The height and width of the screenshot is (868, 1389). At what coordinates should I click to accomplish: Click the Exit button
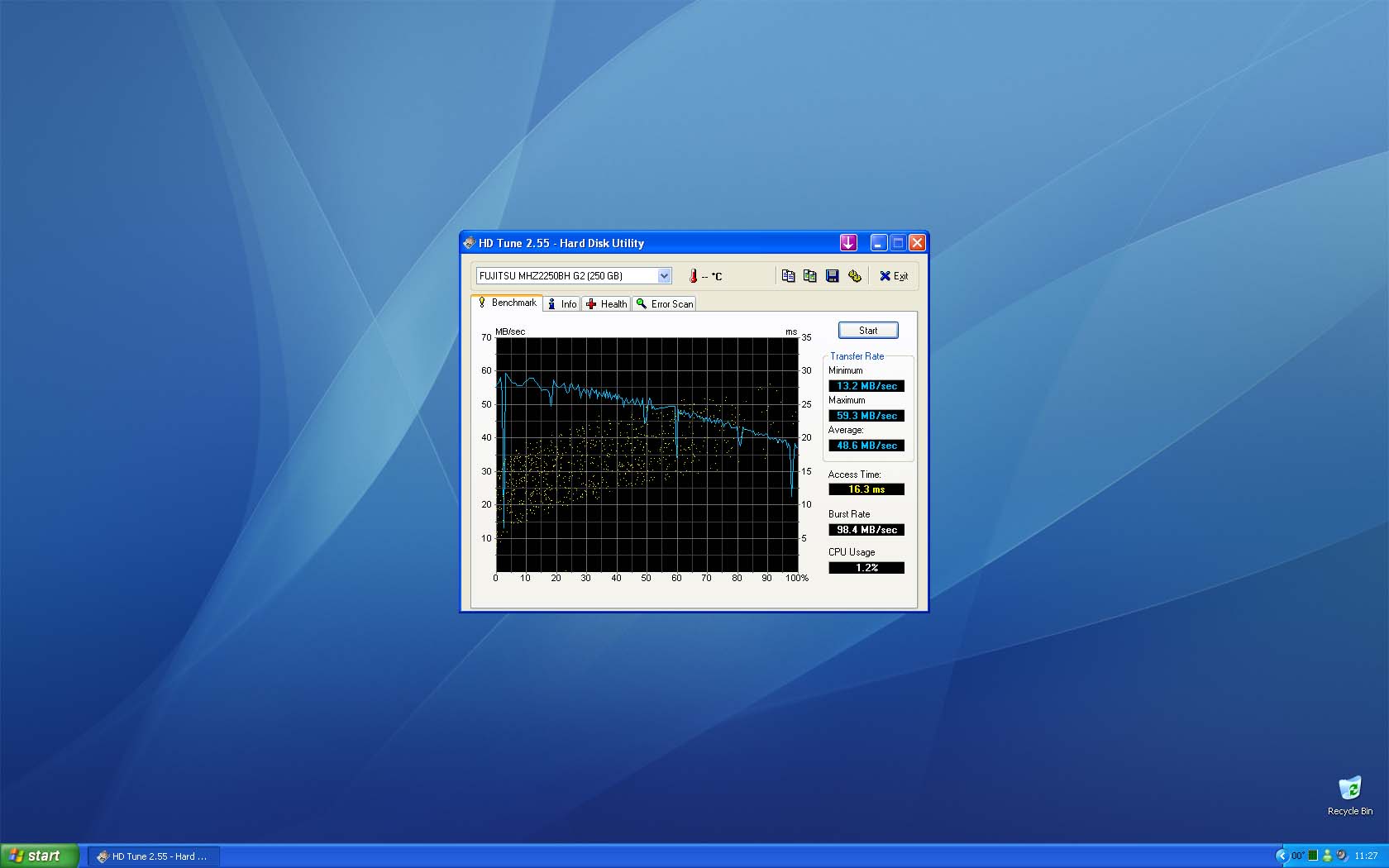tap(894, 276)
